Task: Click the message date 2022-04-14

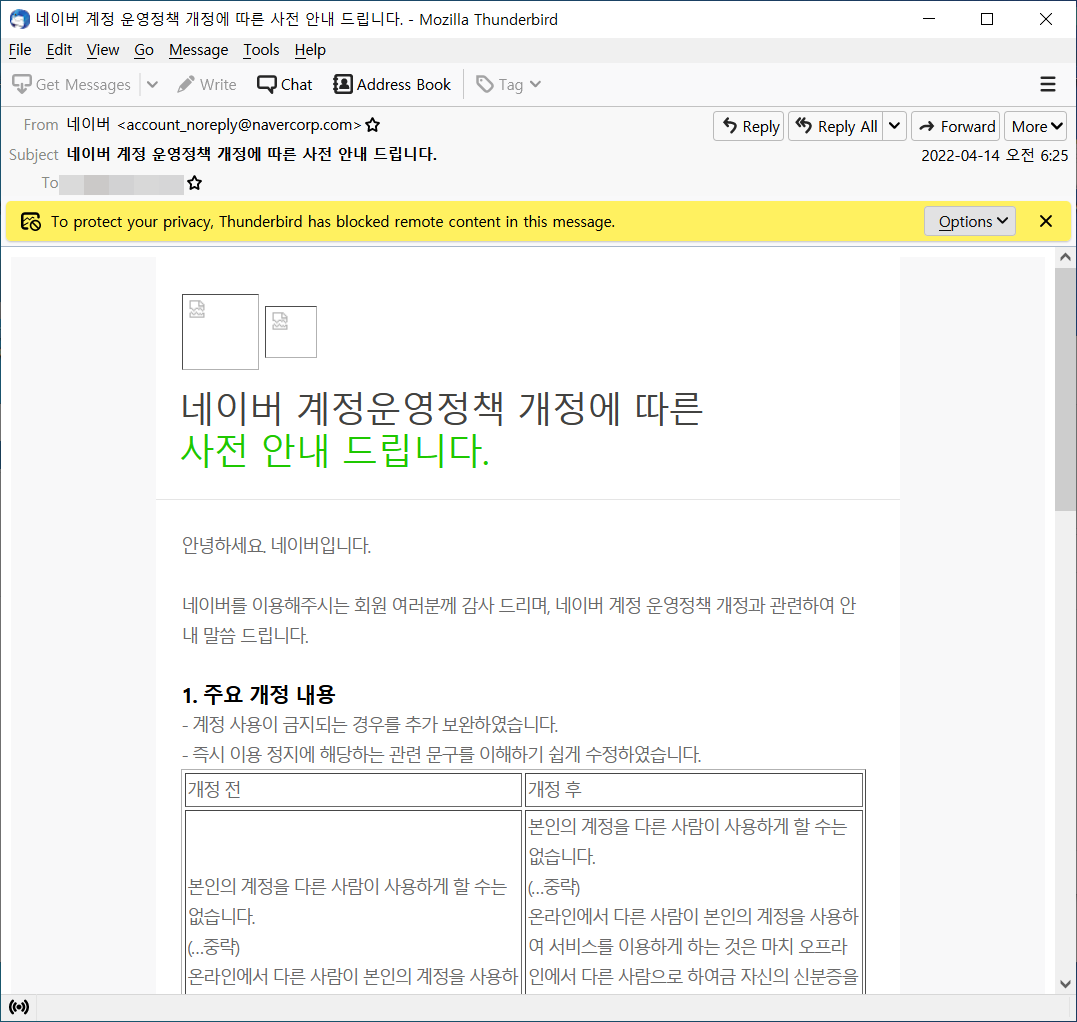Action: pos(960,155)
